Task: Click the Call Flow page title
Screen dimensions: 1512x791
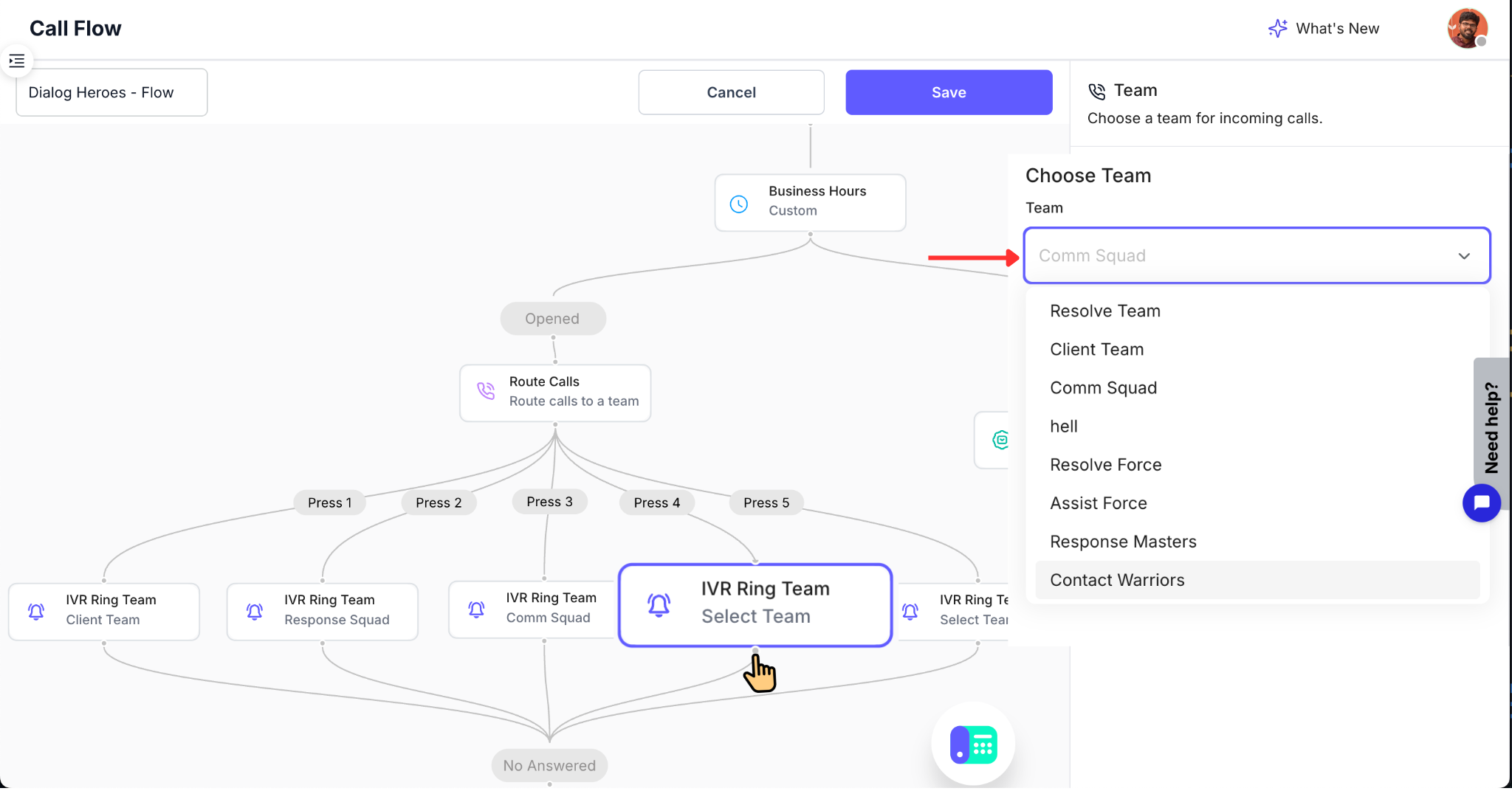Action: coord(75,29)
